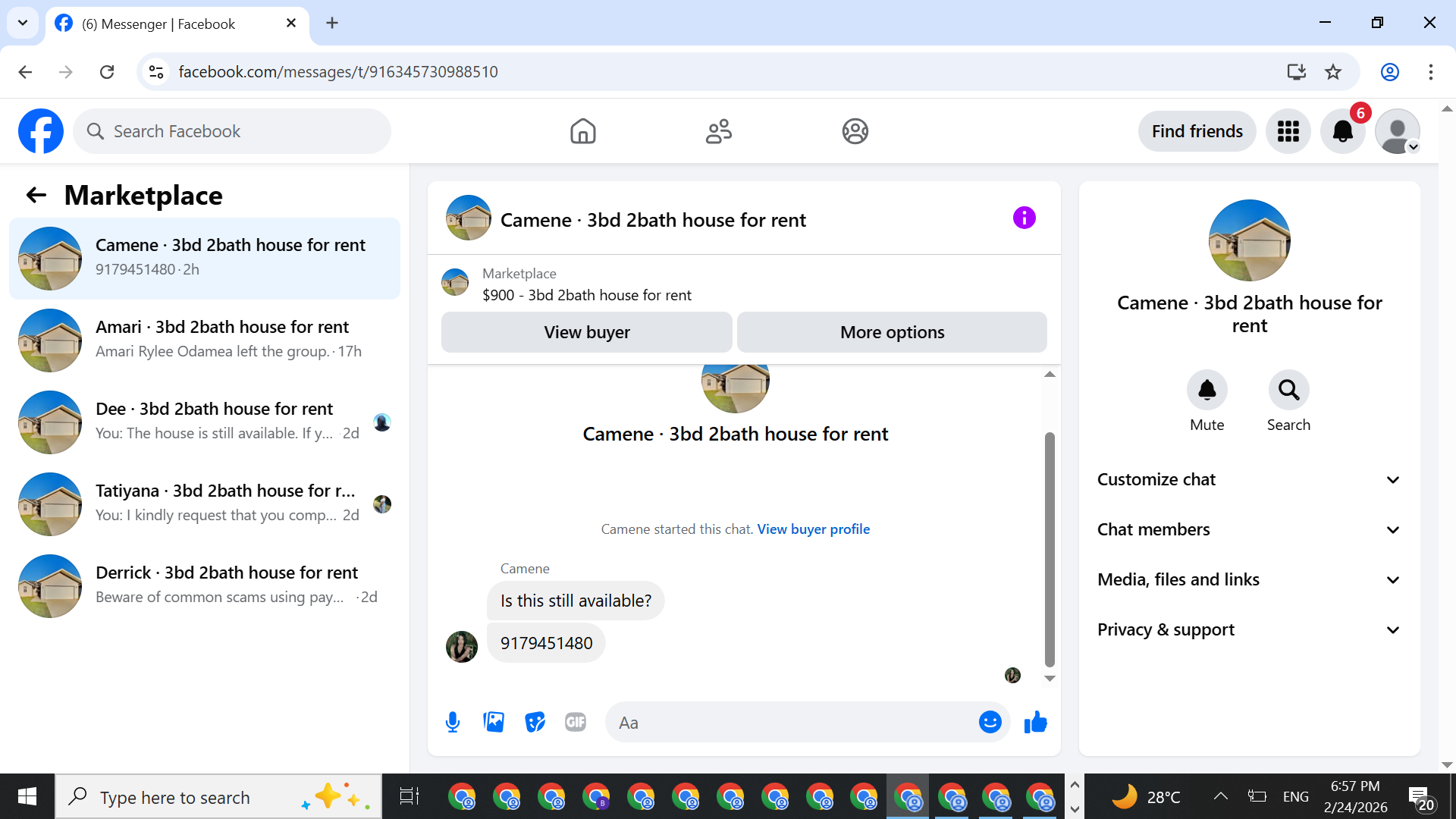Choose an emoji with the smiley icon
Viewport: 1456px width, 819px height.
click(x=990, y=722)
